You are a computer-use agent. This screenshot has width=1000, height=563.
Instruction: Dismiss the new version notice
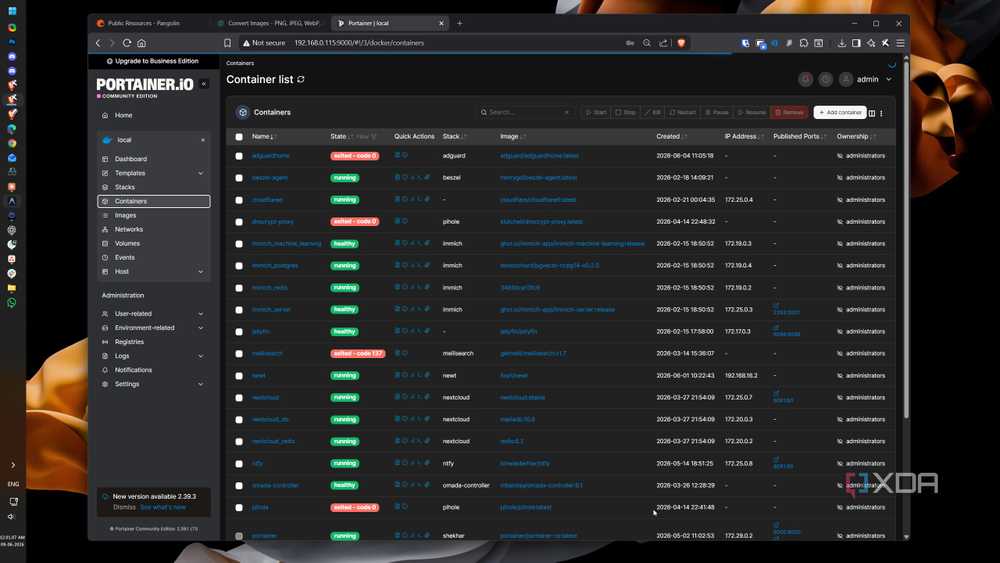(x=124, y=507)
